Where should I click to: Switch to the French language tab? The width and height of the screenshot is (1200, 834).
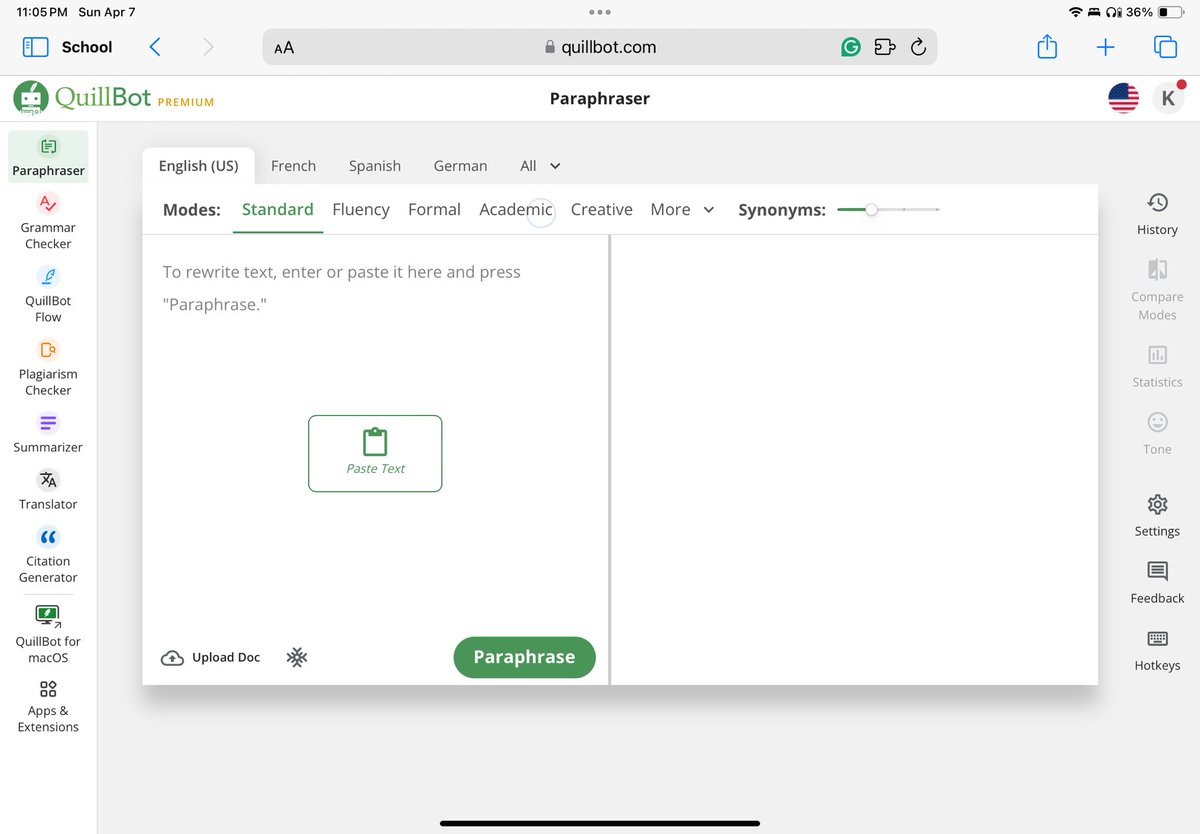(x=293, y=166)
